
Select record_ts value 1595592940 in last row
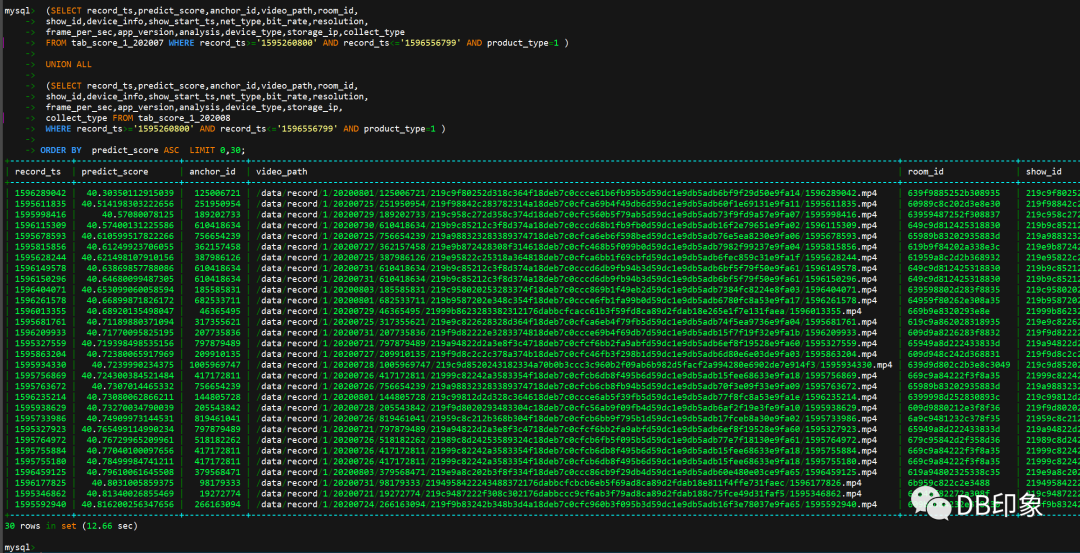click(x=41, y=504)
